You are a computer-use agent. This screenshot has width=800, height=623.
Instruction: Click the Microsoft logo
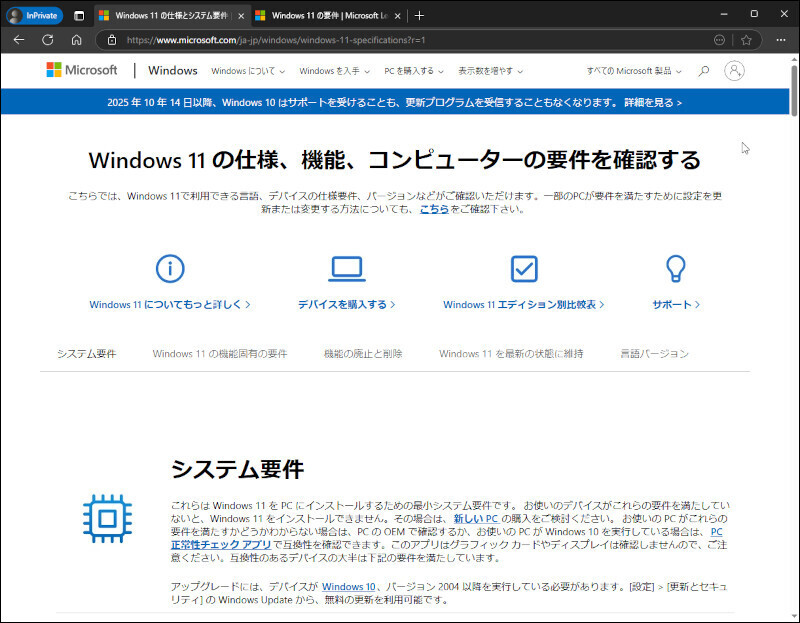(82, 70)
